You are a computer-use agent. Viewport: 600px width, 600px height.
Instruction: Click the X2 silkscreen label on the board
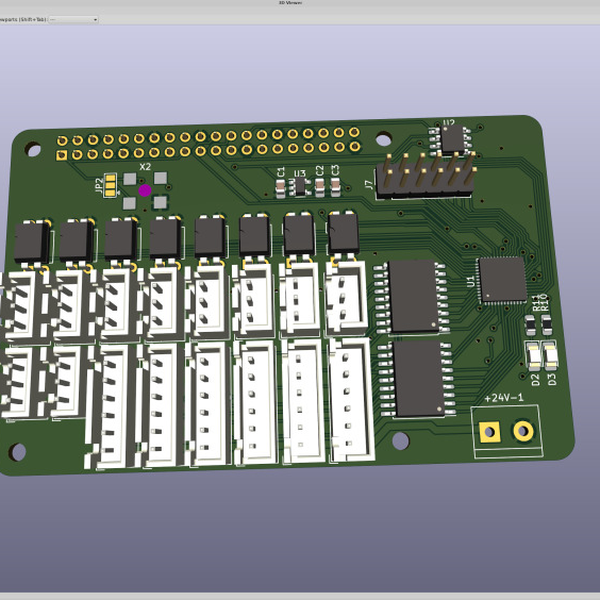pyautogui.click(x=145, y=167)
